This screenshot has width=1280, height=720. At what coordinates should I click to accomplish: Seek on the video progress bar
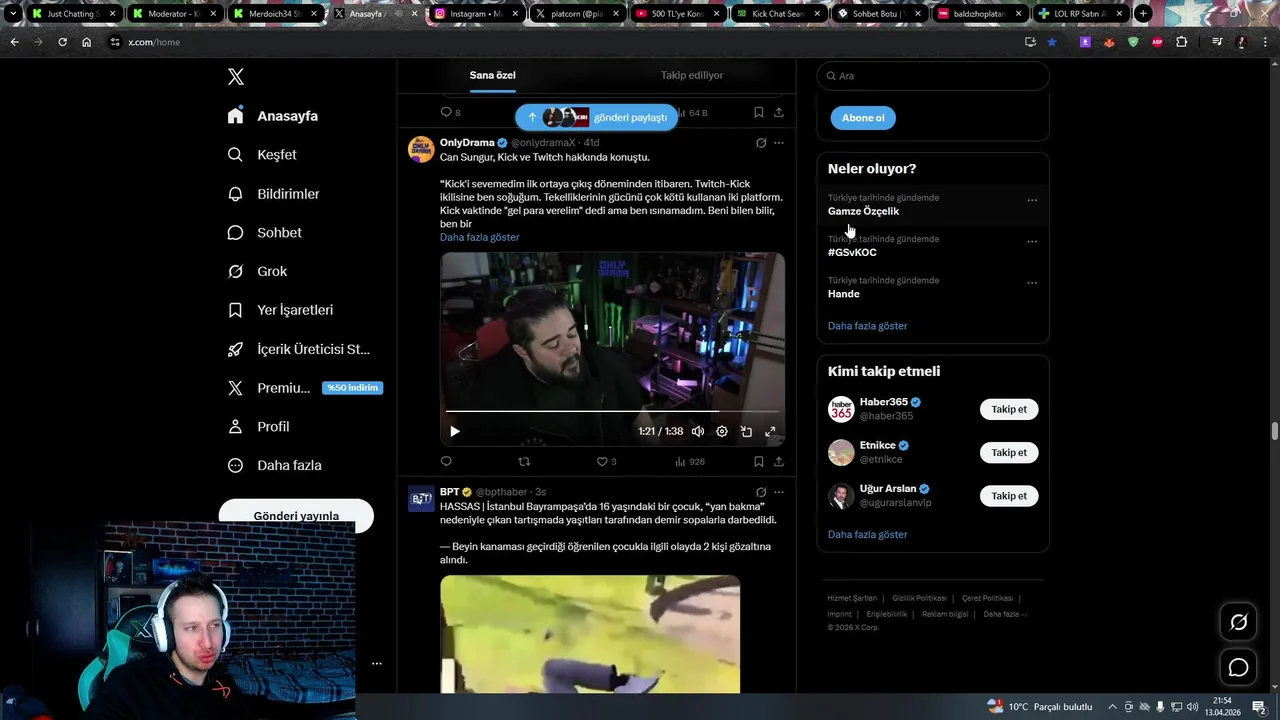click(x=612, y=411)
